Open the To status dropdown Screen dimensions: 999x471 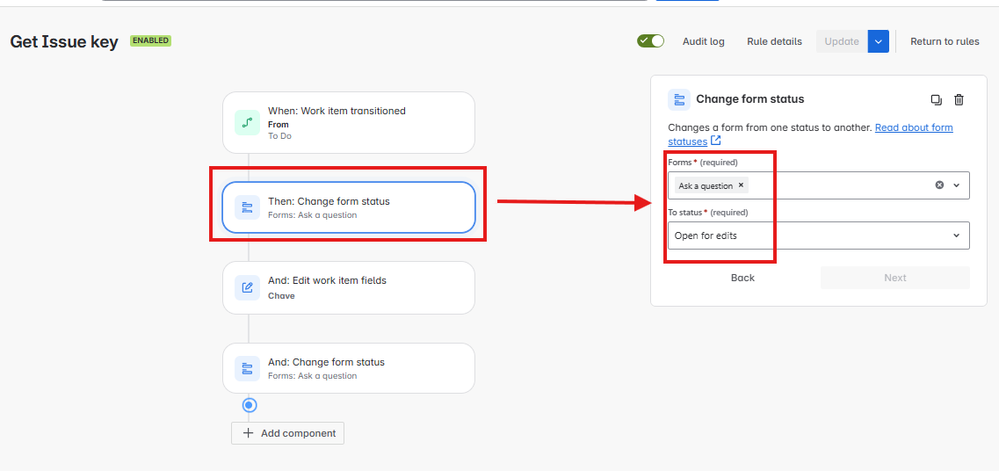(819, 236)
